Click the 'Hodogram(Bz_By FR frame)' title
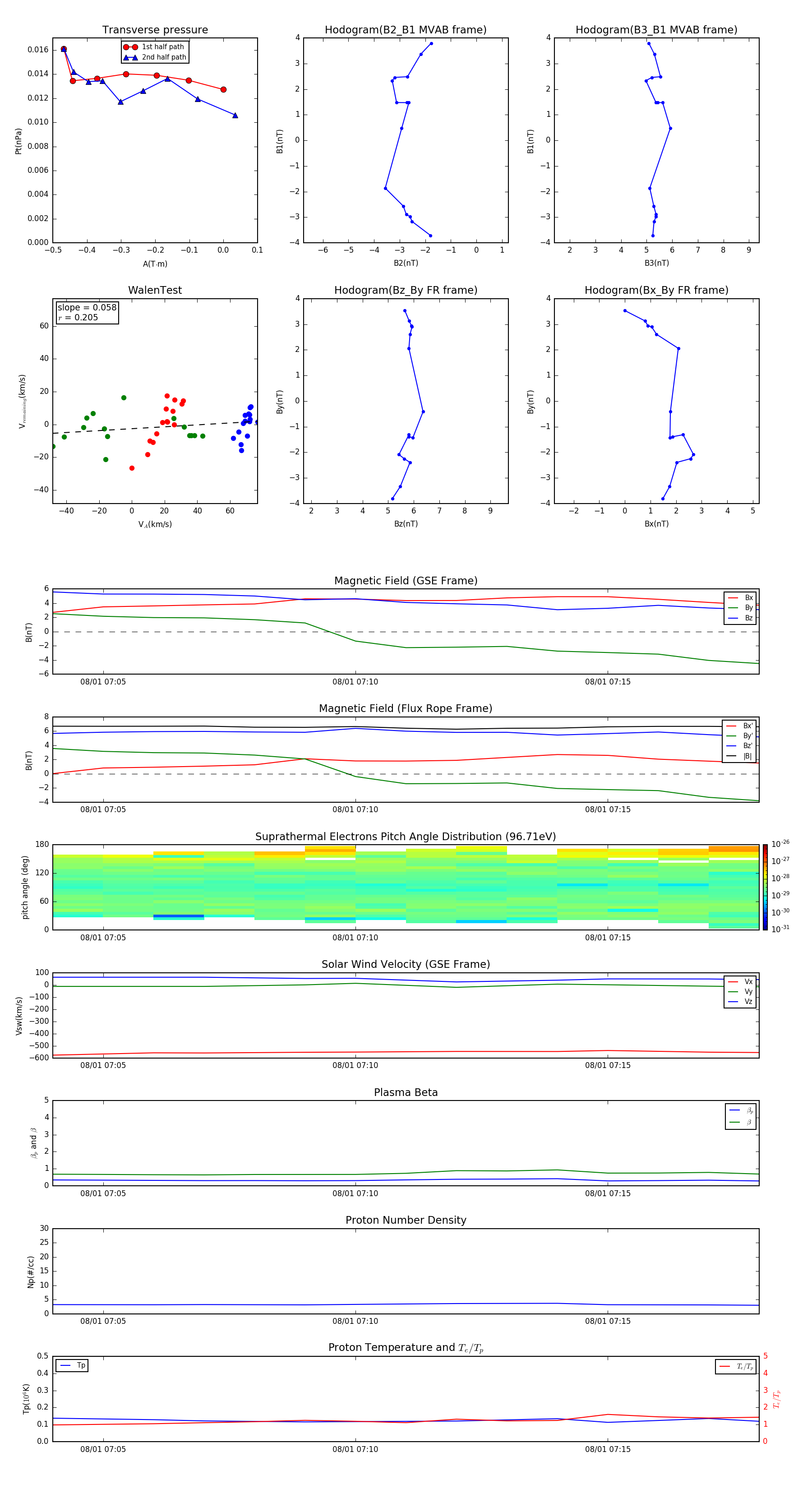 [x=406, y=290]
